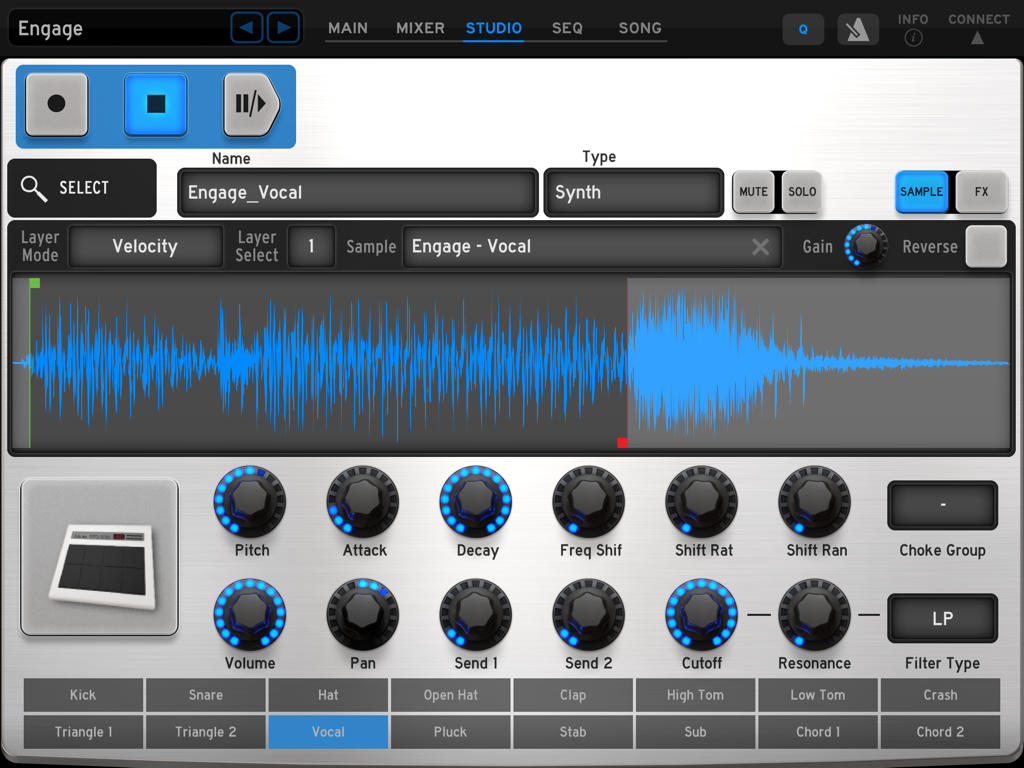Open the metronome settings
Image resolution: width=1024 pixels, height=768 pixels.
(857, 28)
